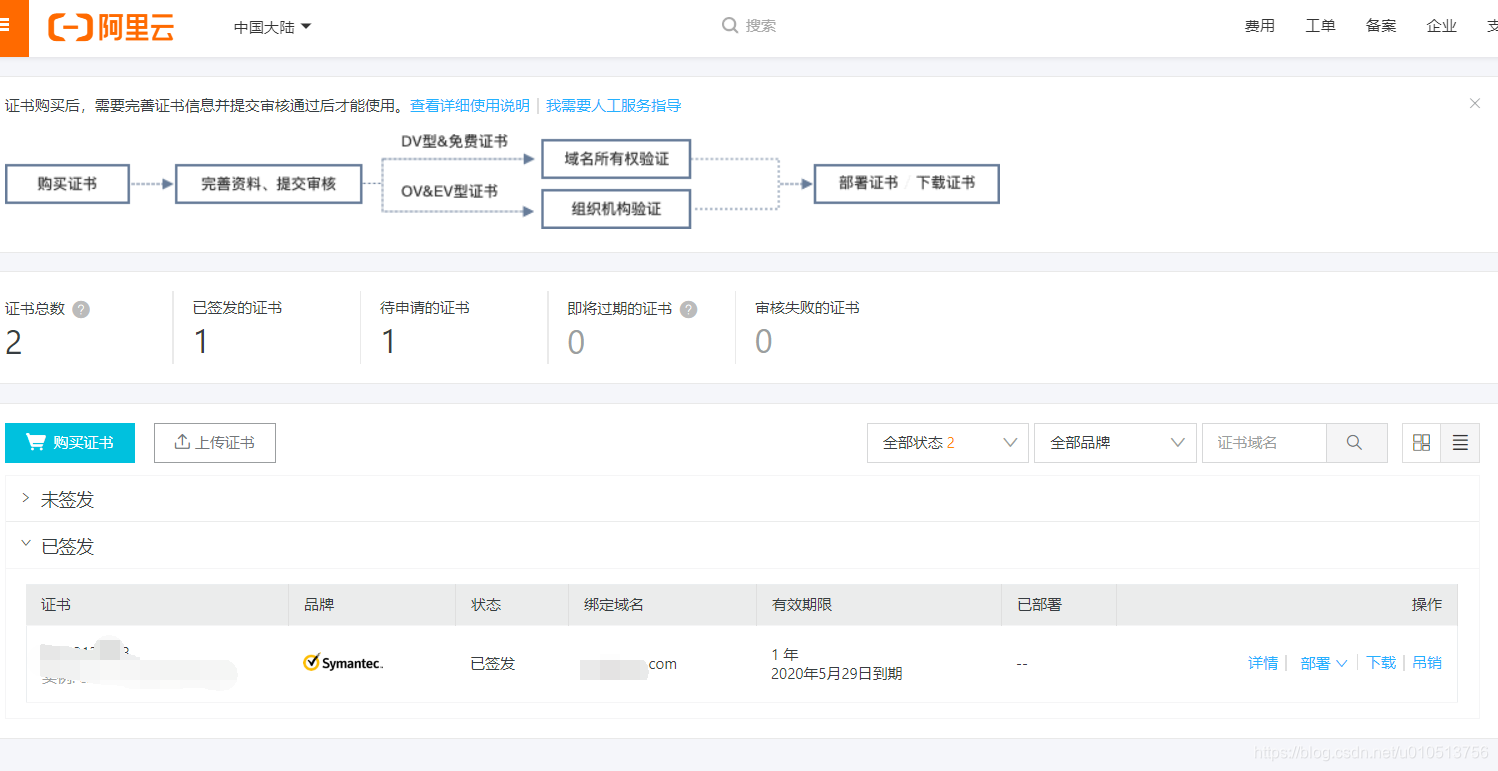Open the 工单 menu in the top bar
Viewport: 1498px width, 771px height.
(x=1320, y=25)
